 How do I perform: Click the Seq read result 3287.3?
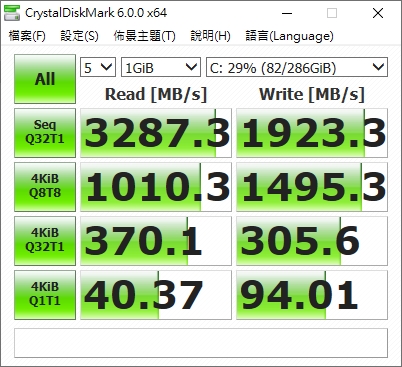pos(156,133)
